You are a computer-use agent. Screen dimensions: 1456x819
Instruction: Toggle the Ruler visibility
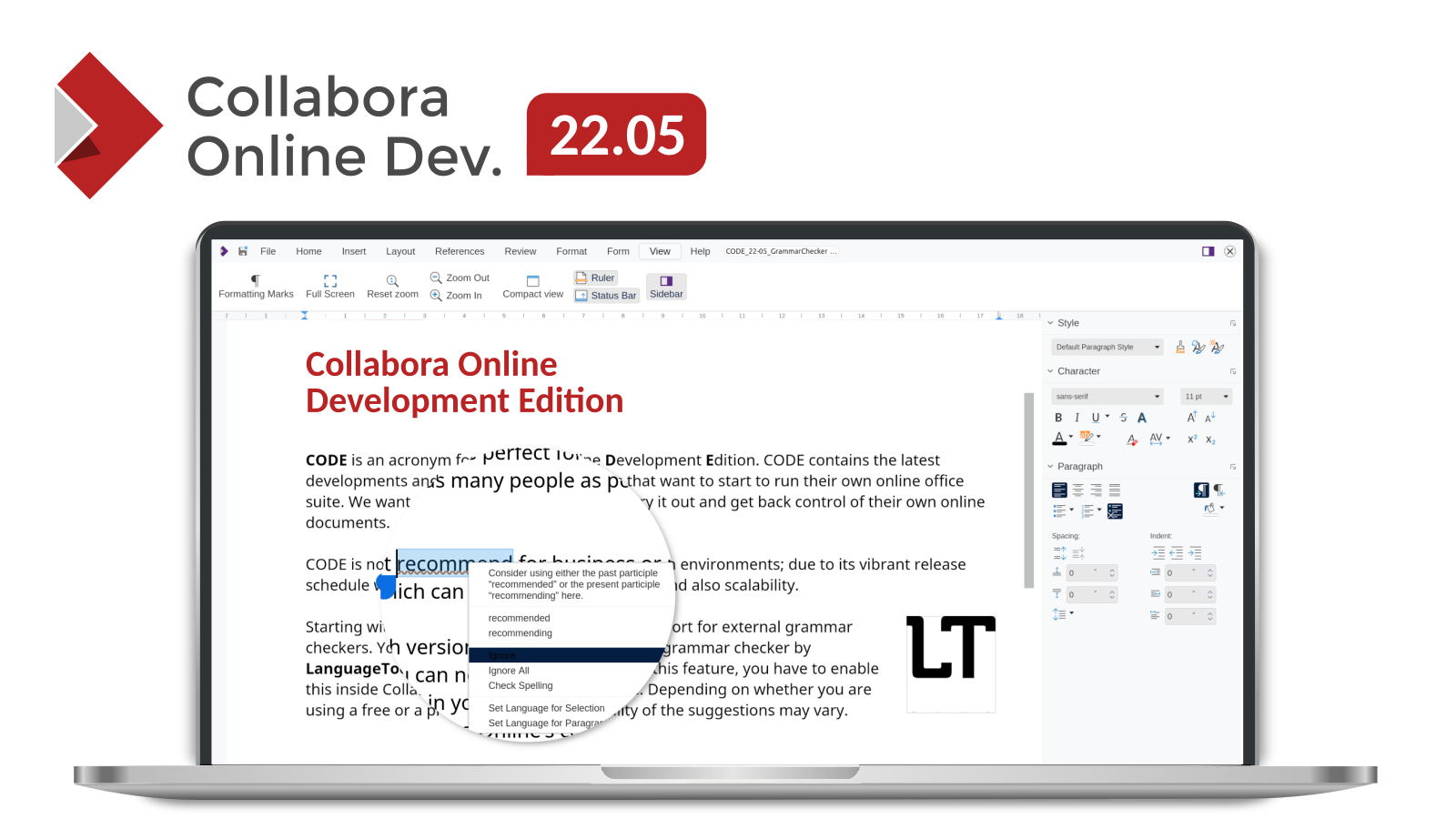(595, 278)
